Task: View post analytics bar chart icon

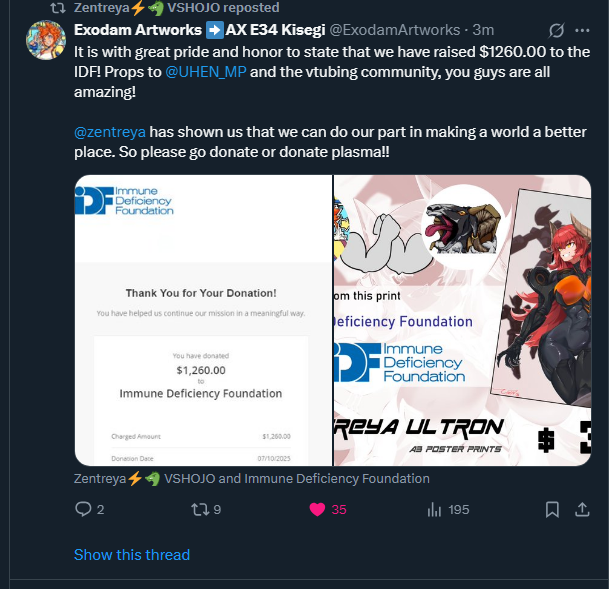Action: pyautogui.click(x=434, y=509)
